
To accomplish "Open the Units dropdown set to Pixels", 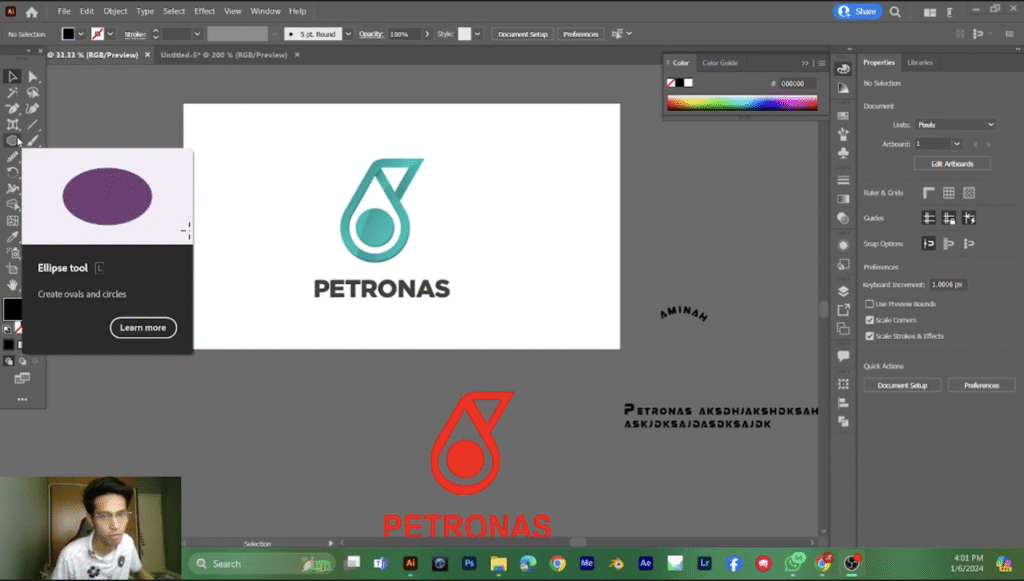I will (956, 125).
